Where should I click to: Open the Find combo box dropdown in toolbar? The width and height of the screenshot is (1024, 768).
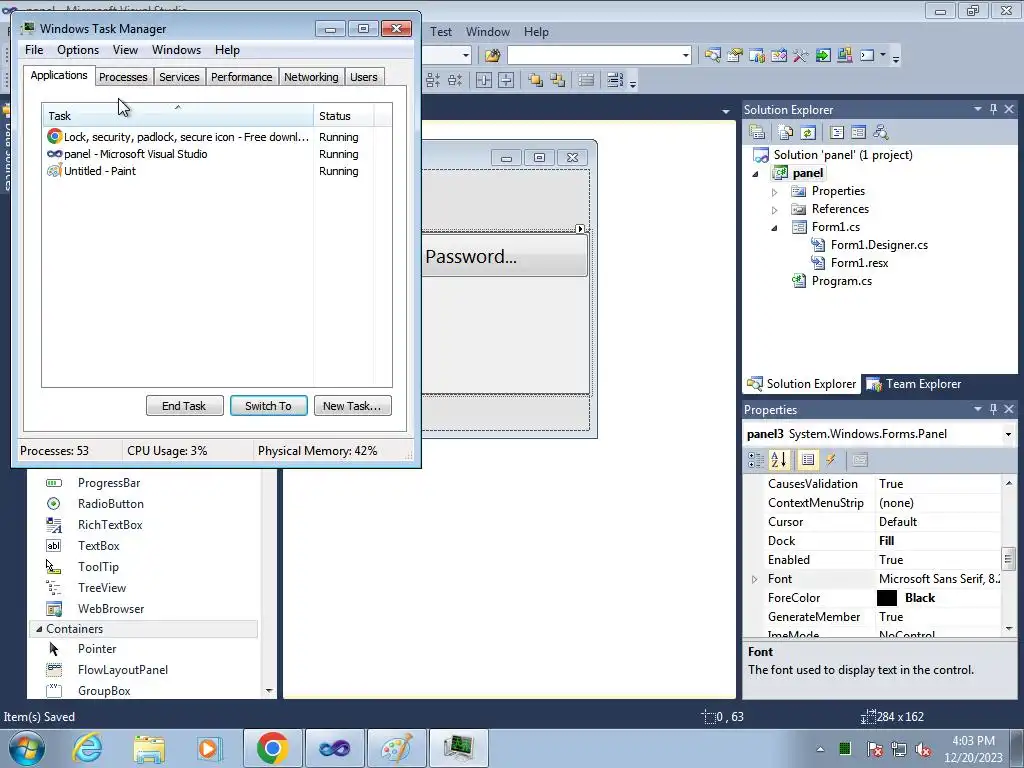tap(685, 56)
